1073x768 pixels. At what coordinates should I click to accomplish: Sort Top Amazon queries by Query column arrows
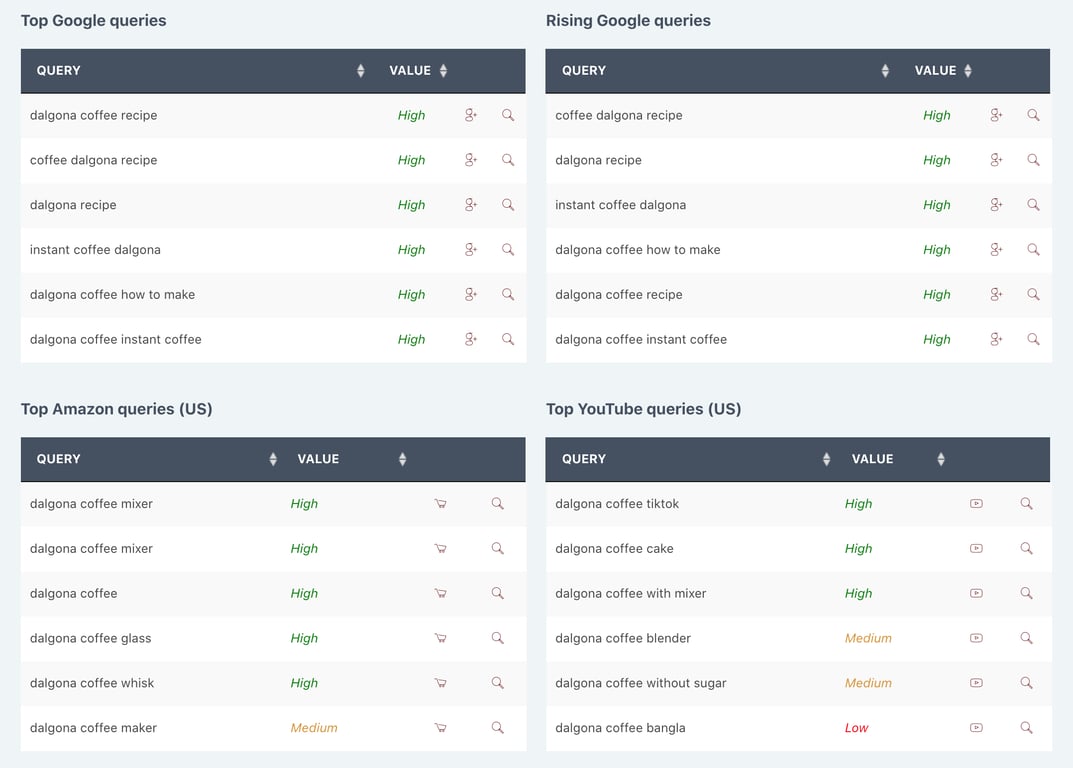click(x=273, y=459)
